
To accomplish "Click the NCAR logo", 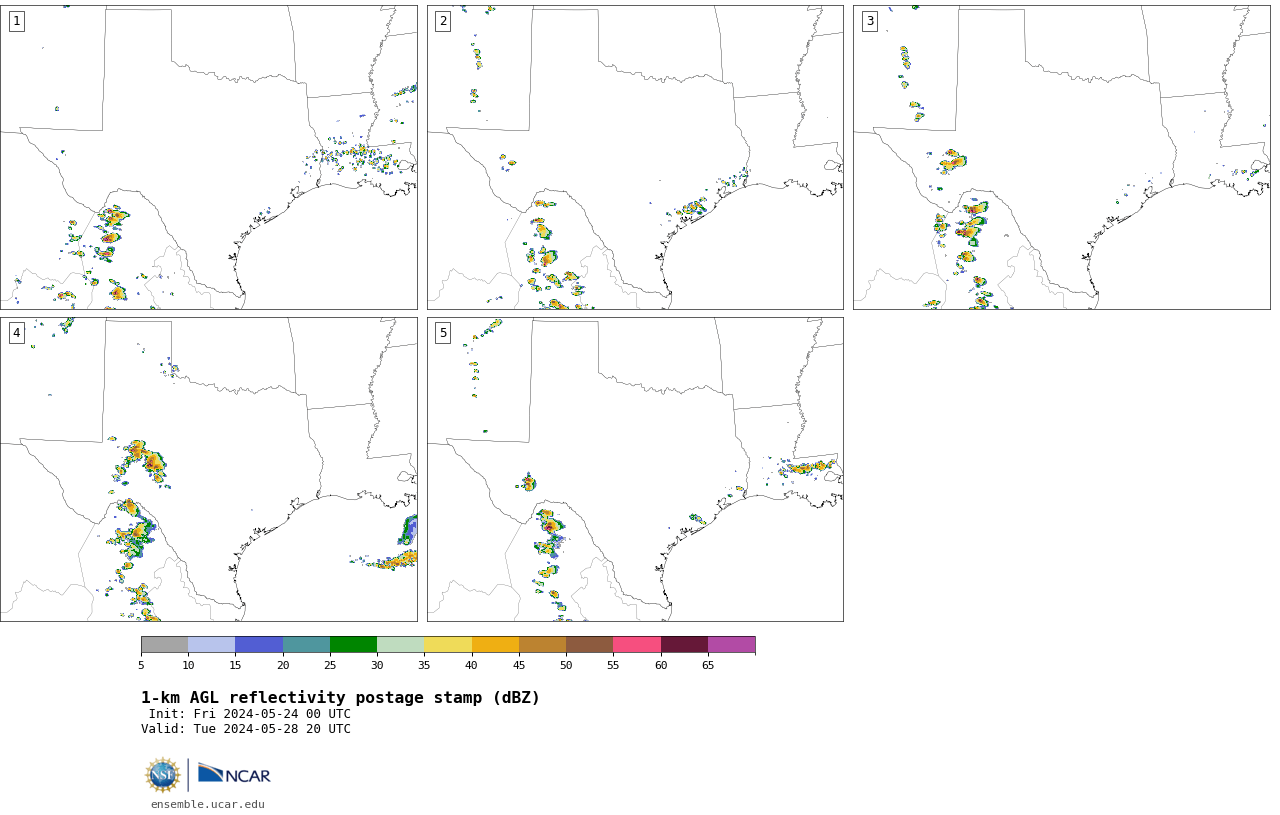I will 234,775.
